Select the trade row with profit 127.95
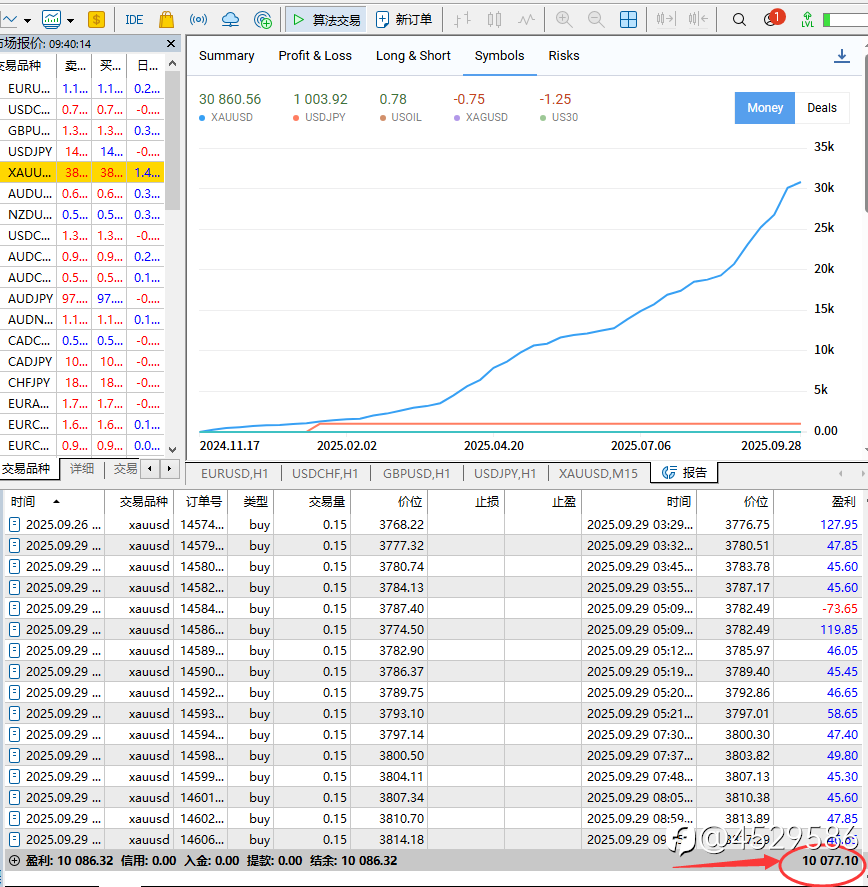Image resolution: width=868 pixels, height=887 pixels. [x=433, y=524]
